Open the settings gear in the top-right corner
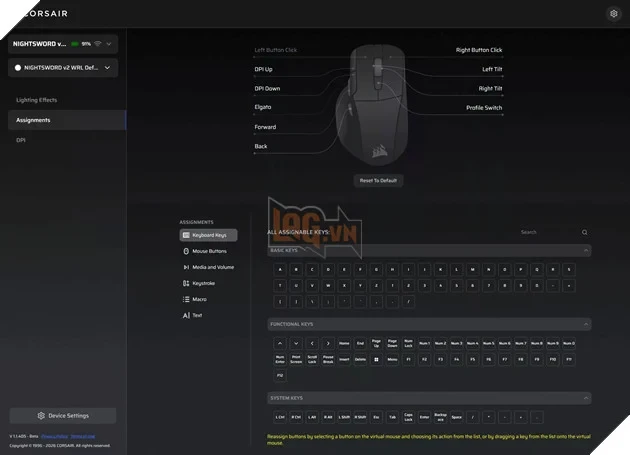 point(614,14)
